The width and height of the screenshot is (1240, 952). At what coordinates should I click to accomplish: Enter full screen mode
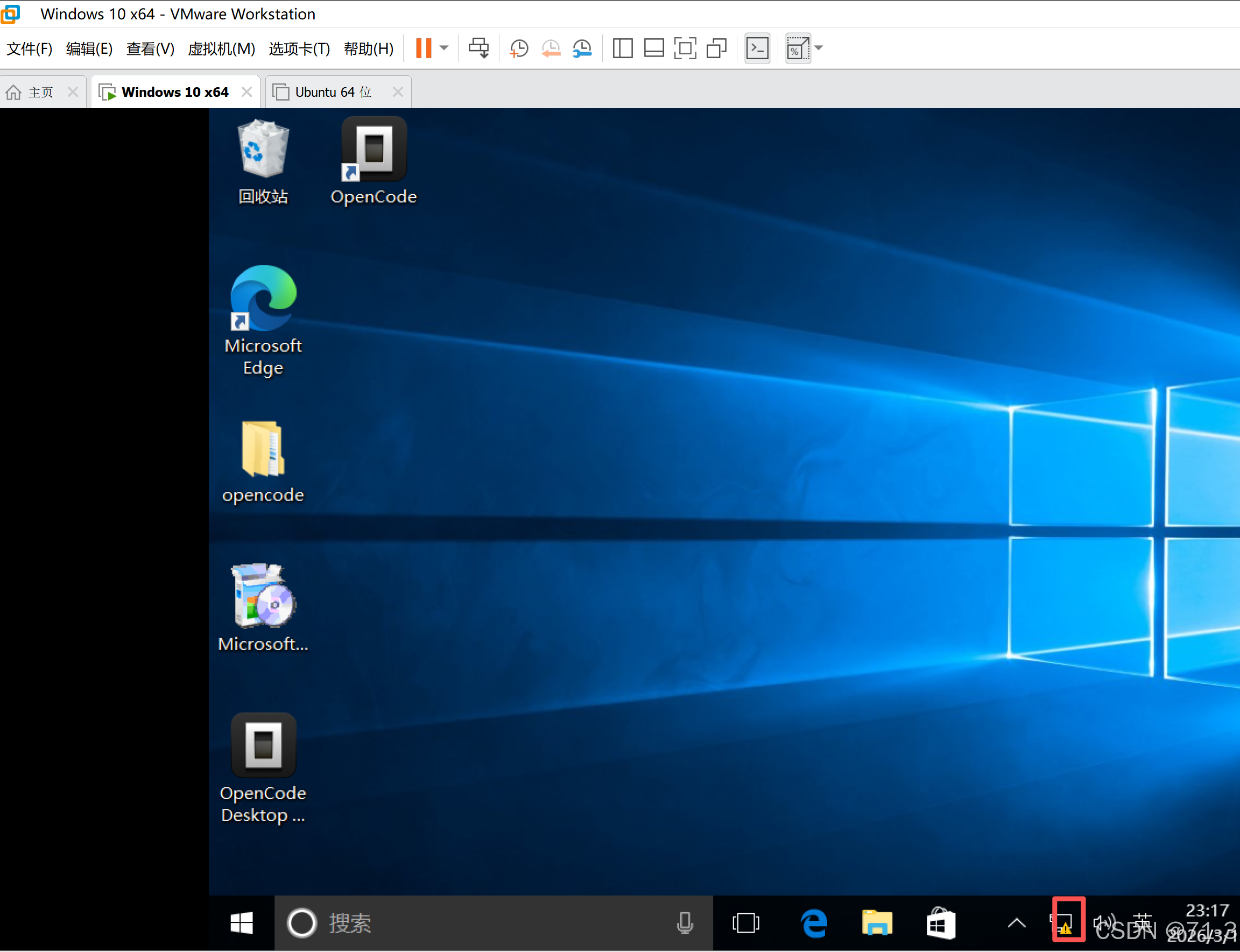coord(685,48)
